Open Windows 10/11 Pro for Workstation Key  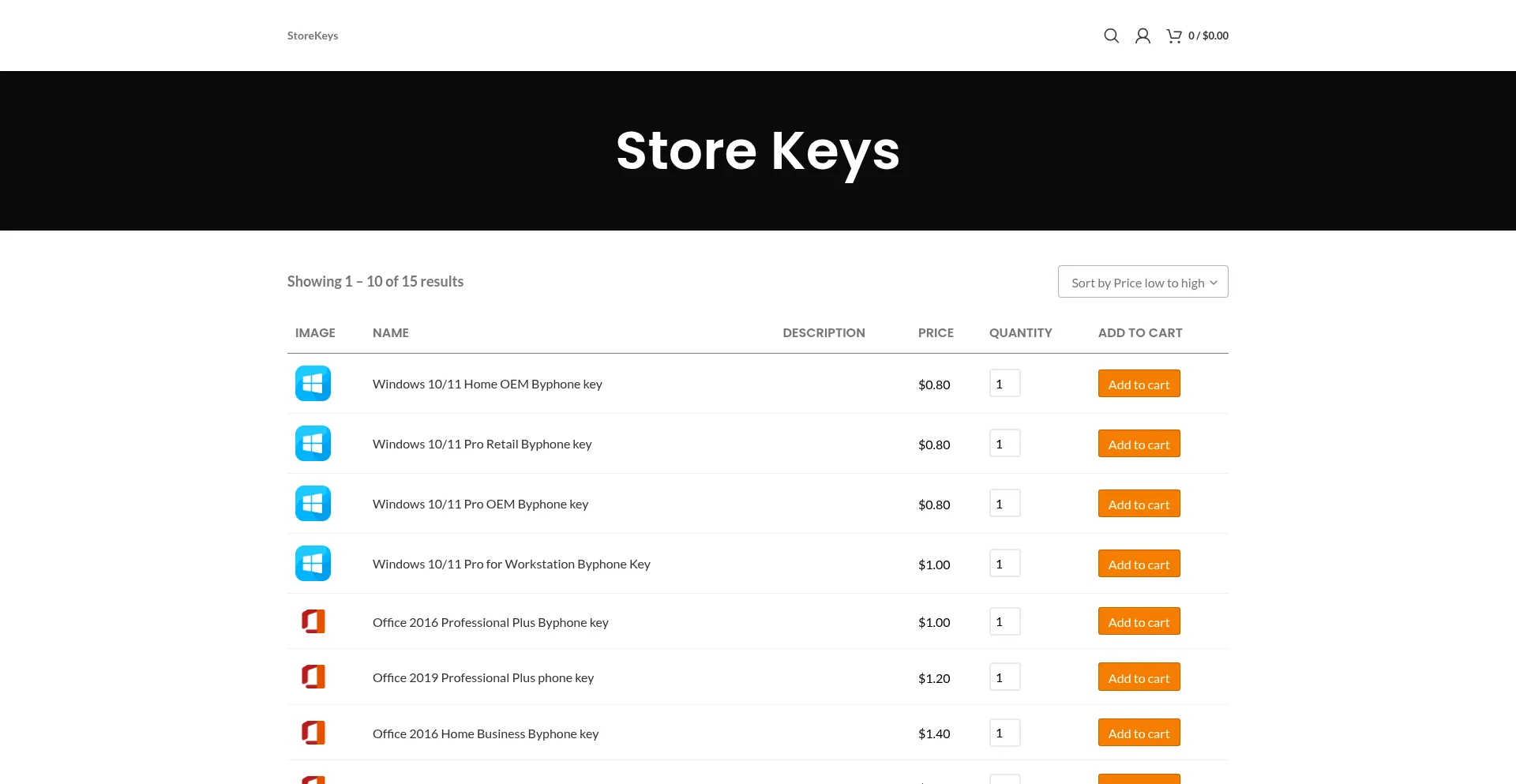click(x=511, y=564)
